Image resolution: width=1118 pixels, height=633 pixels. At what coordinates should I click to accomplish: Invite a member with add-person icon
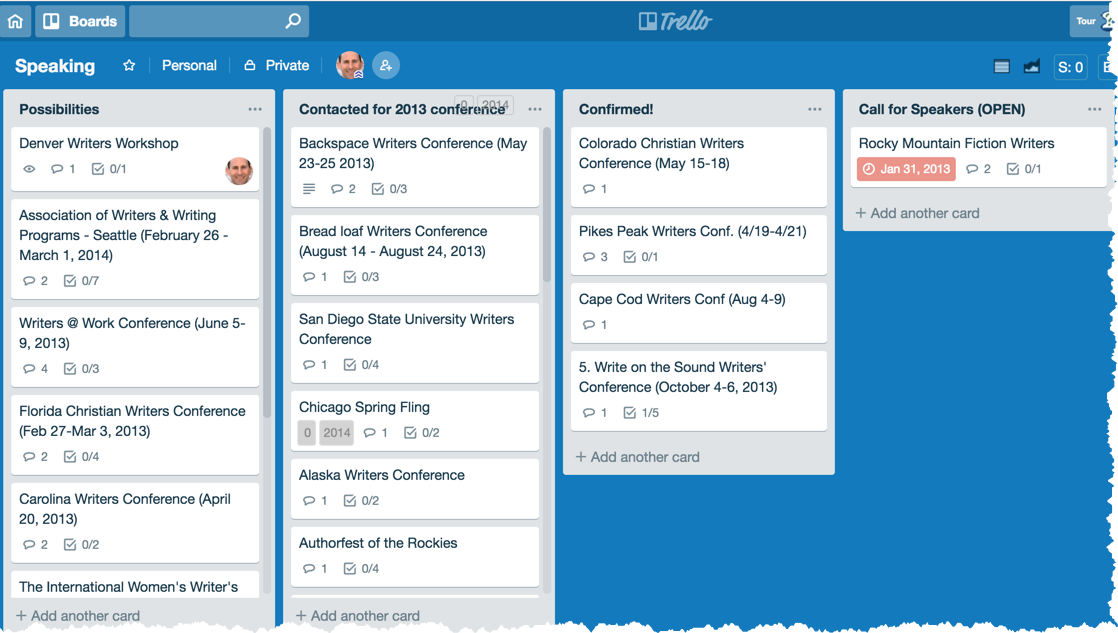(x=386, y=66)
